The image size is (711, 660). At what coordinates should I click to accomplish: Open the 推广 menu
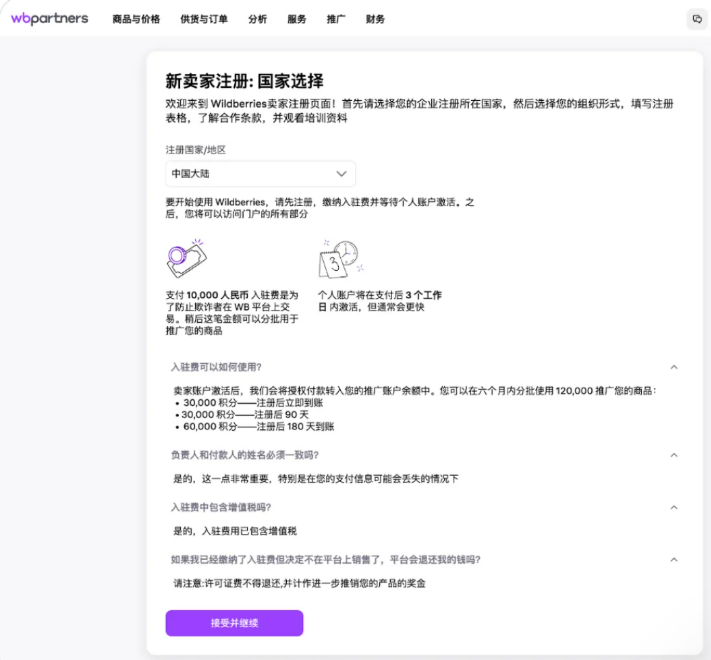coord(336,19)
